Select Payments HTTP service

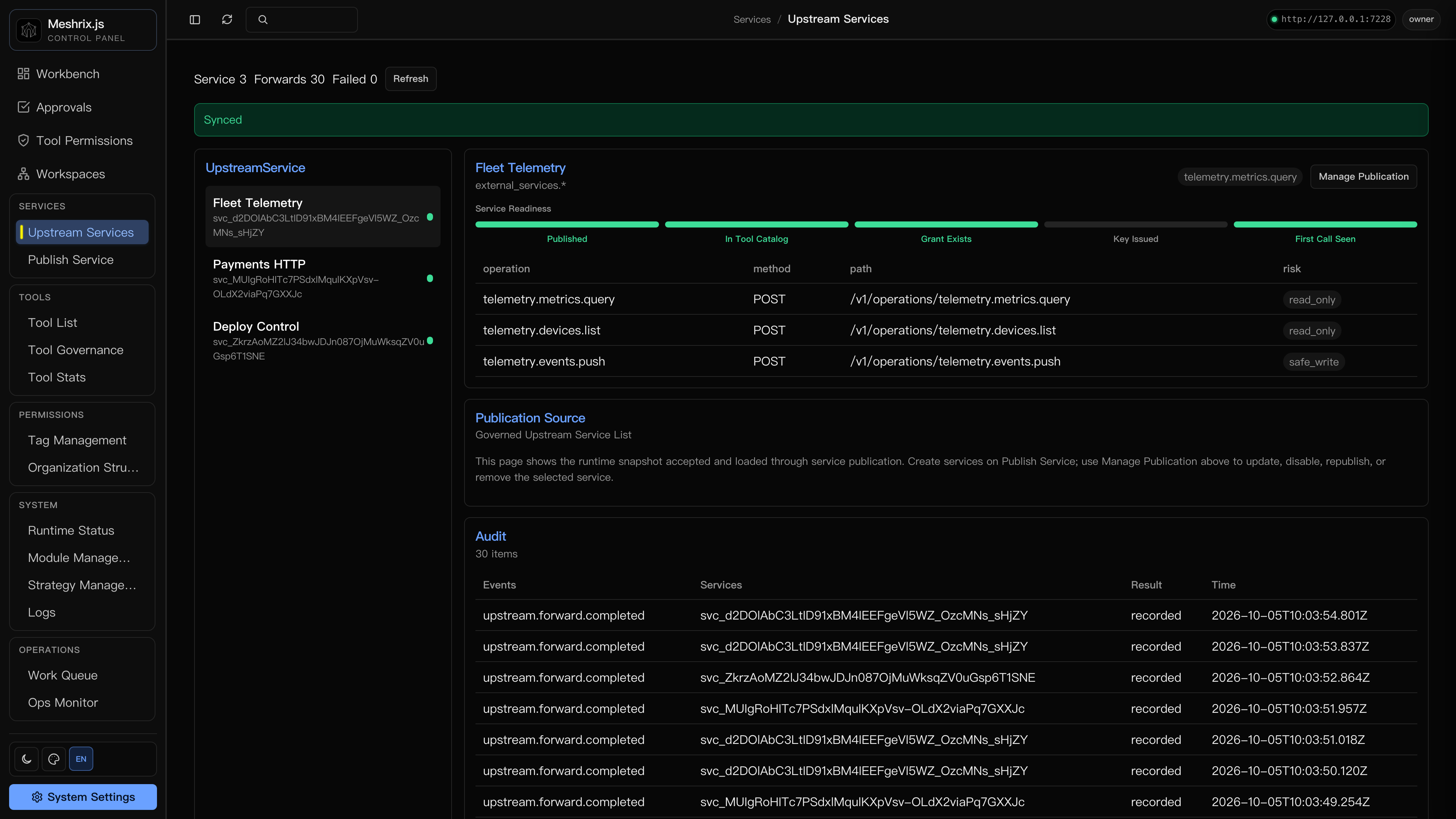(x=323, y=278)
